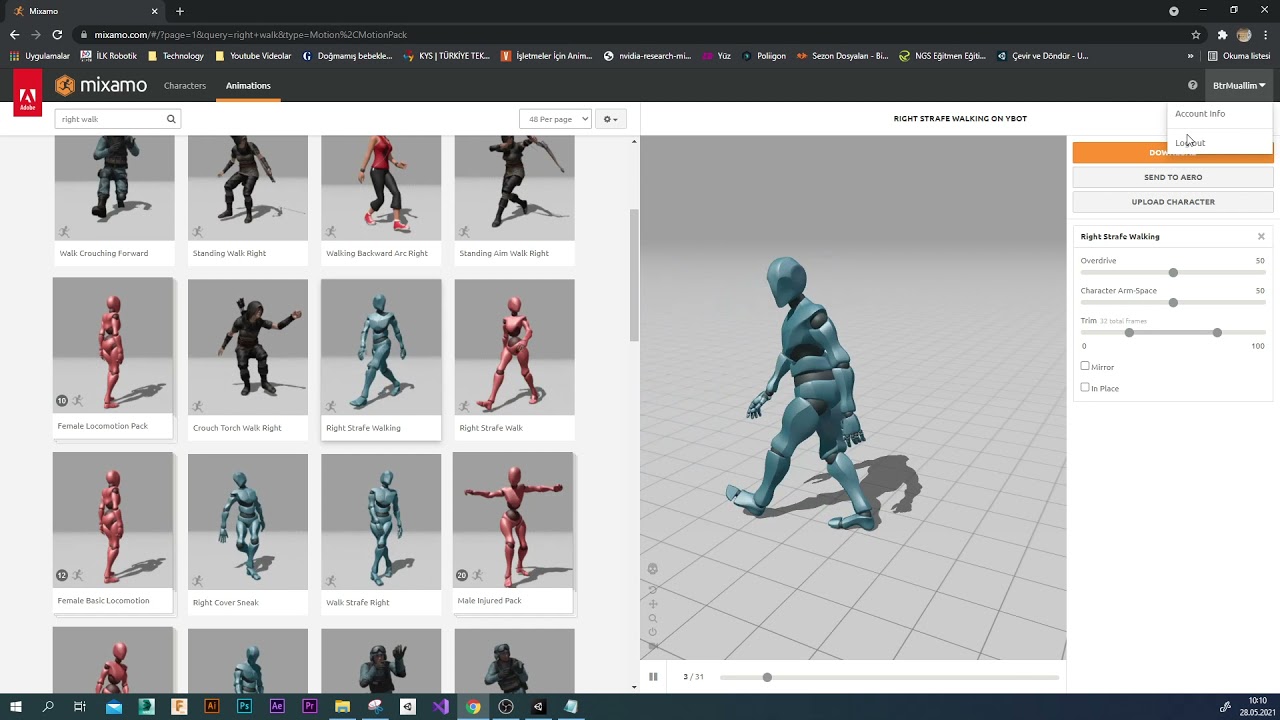
Task: Open the help question mark icon
Action: click(x=1192, y=85)
